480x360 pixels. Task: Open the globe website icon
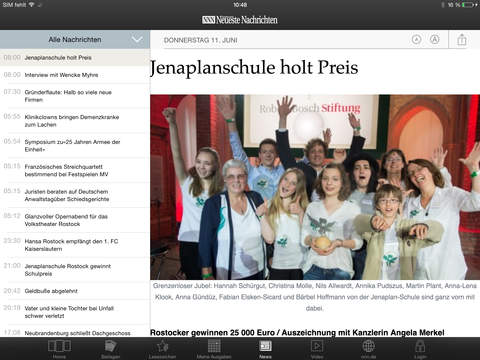tap(368, 348)
